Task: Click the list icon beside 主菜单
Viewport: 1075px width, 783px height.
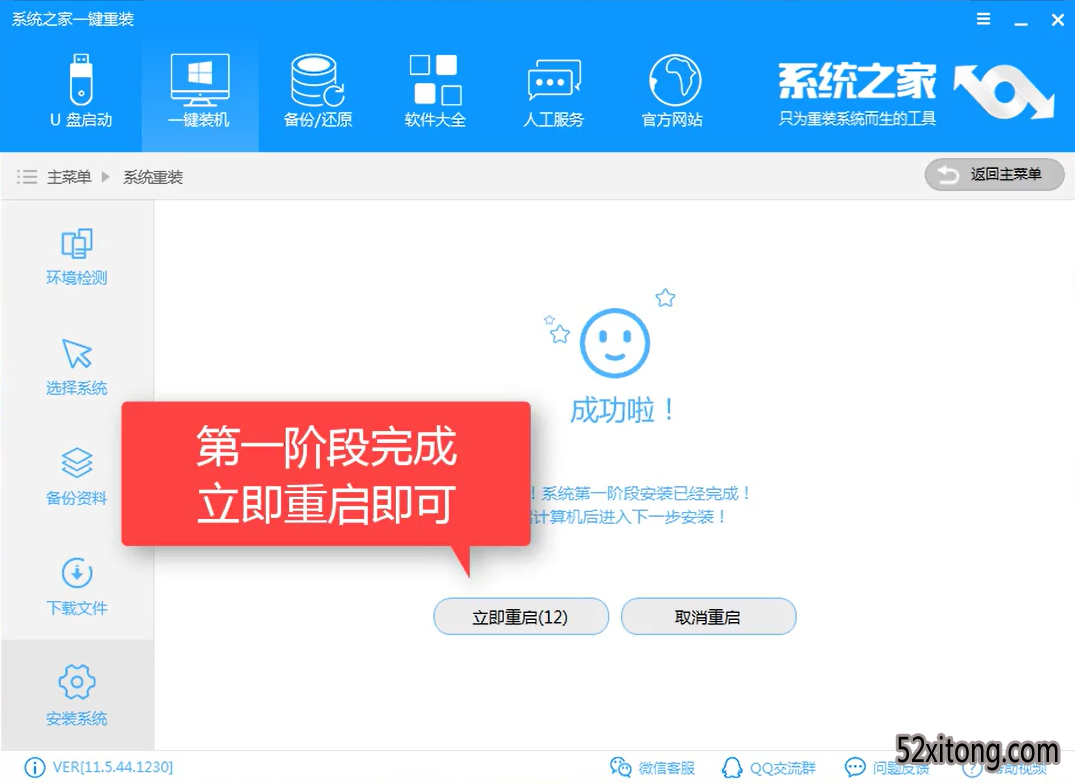Action: click(x=27, y=177)
